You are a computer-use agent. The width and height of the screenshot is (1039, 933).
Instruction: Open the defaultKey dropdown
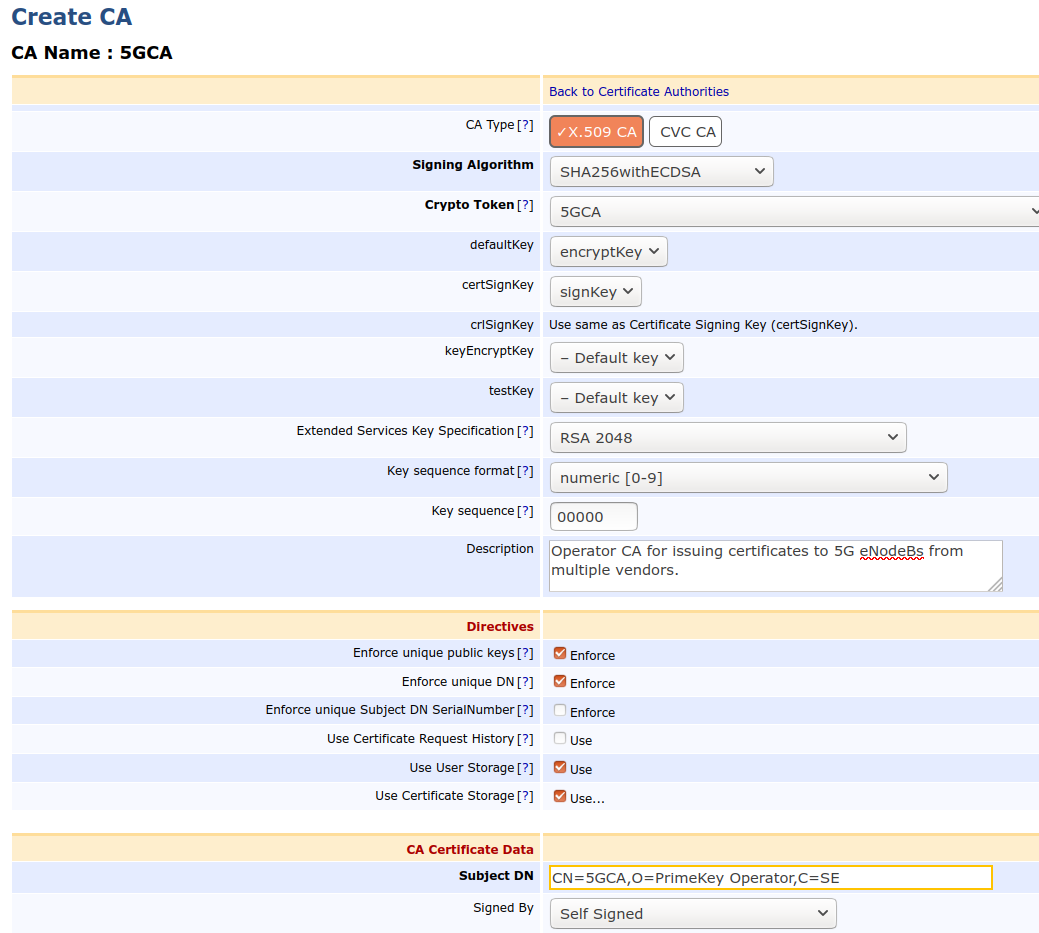(x=608, y=251)
